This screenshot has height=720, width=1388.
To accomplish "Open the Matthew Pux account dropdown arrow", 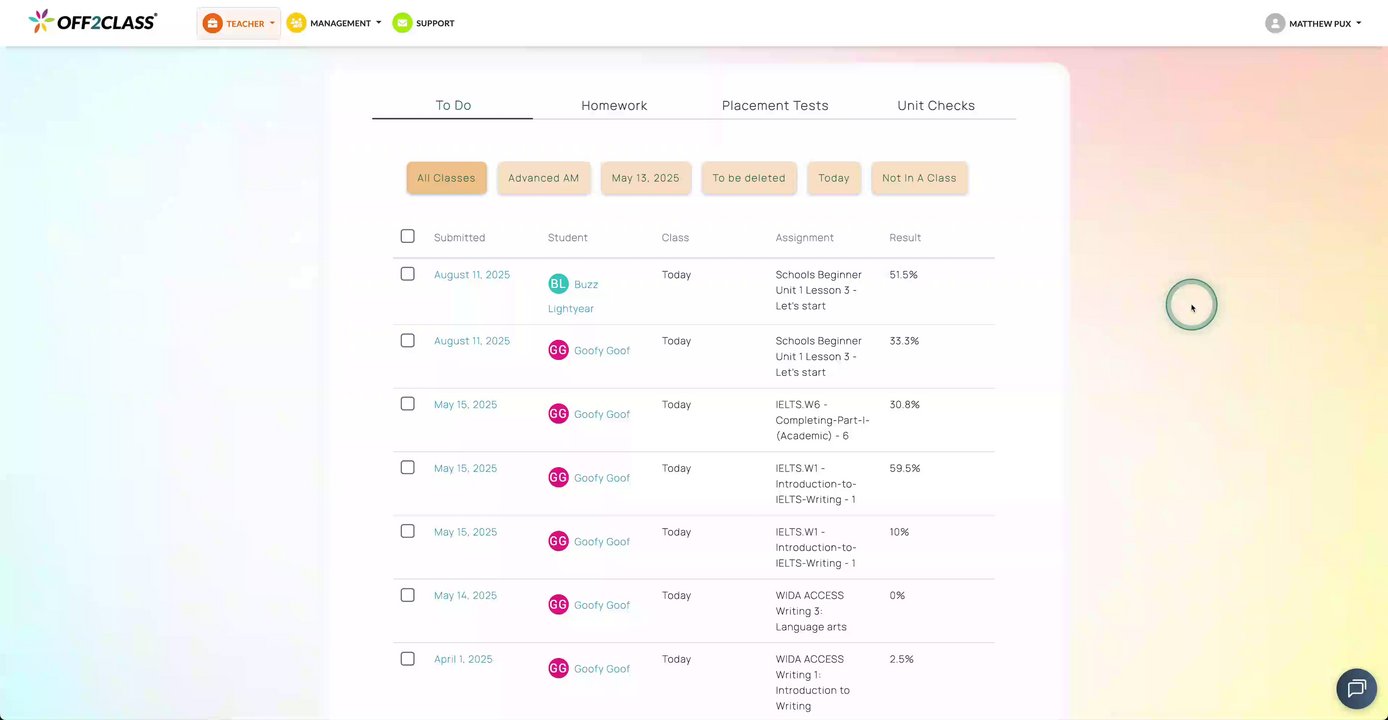I will tap(1359, 23).
